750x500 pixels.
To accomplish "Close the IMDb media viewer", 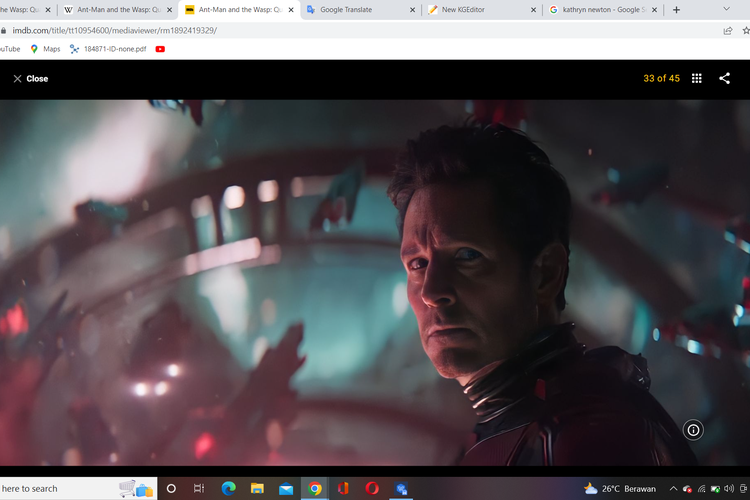I will (30, 78).
